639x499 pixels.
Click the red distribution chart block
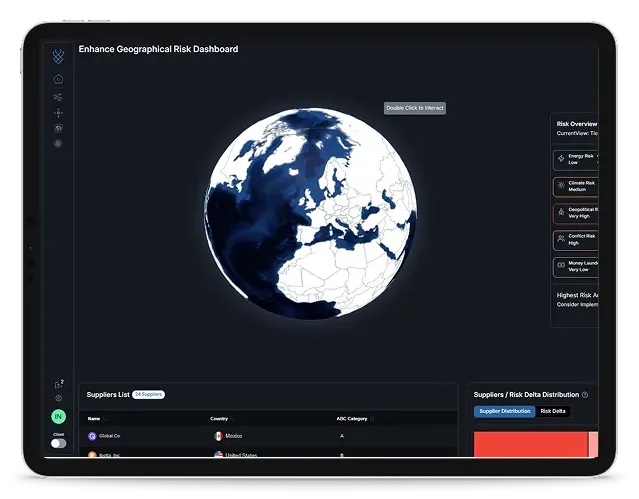tap(531, 444)
